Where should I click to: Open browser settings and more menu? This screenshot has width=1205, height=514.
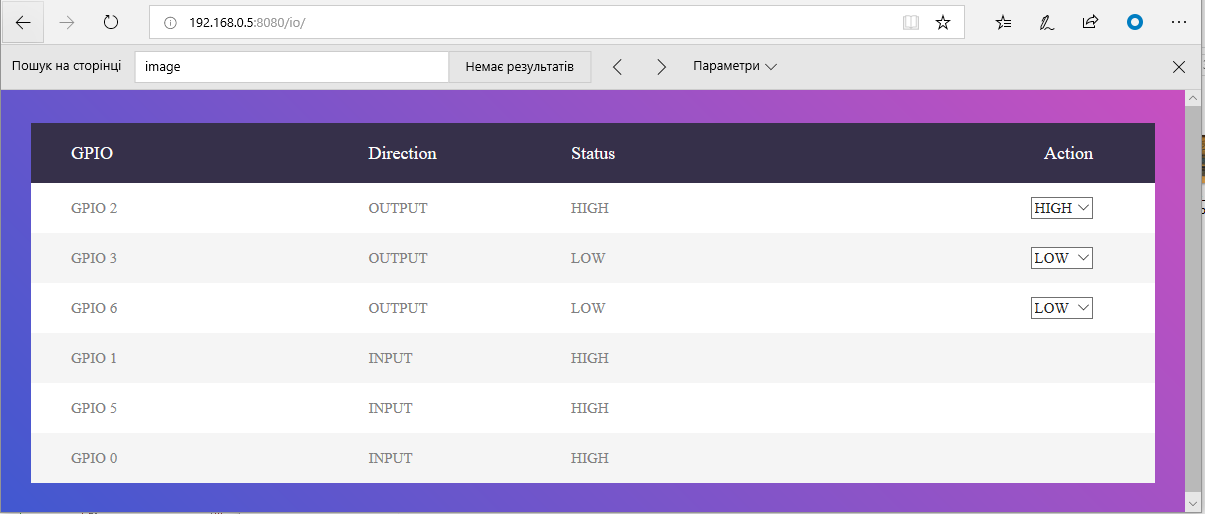click(1178, 22)
